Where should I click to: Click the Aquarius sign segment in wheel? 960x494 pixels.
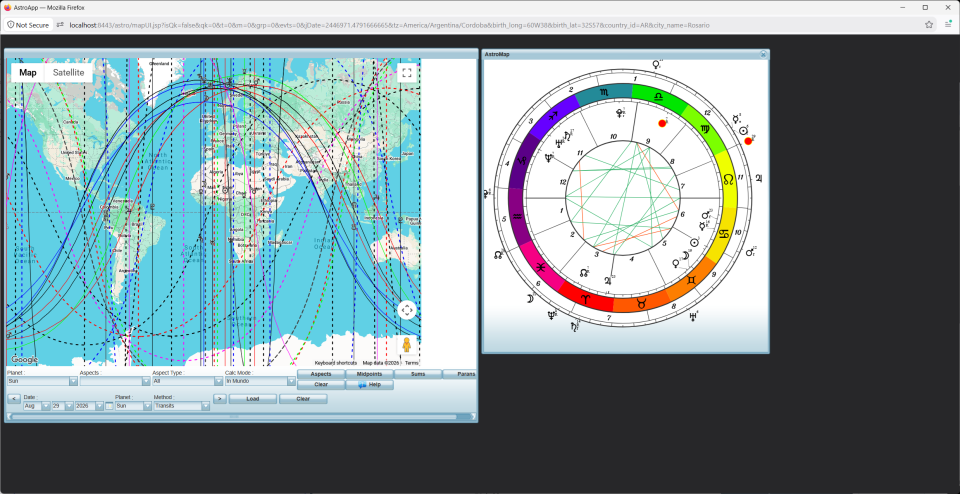coord(517,216)
